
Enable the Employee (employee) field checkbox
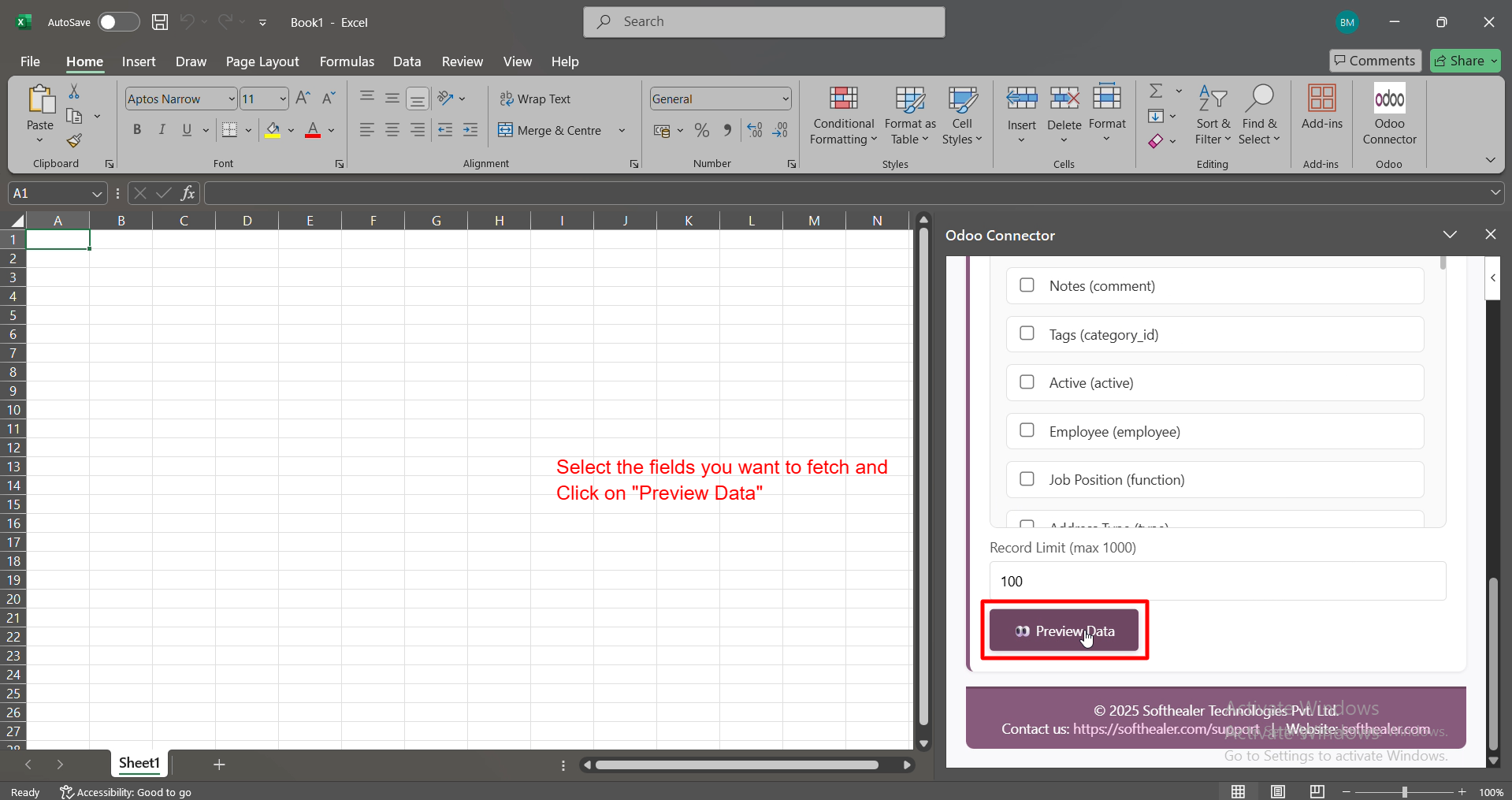tap(1027, 430)
